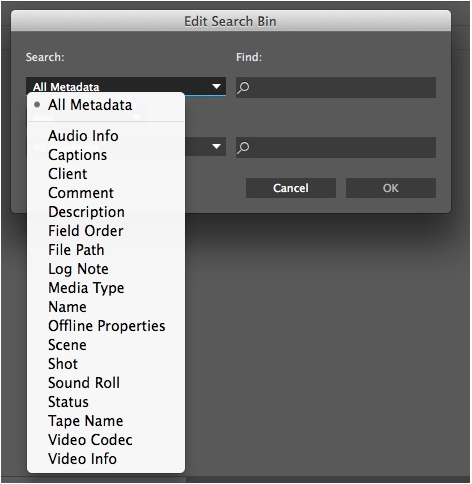The height and width of the screenshot is (484, 472).
Task: Expand the All Metadata search dropdown arrow
Action: 216,87
